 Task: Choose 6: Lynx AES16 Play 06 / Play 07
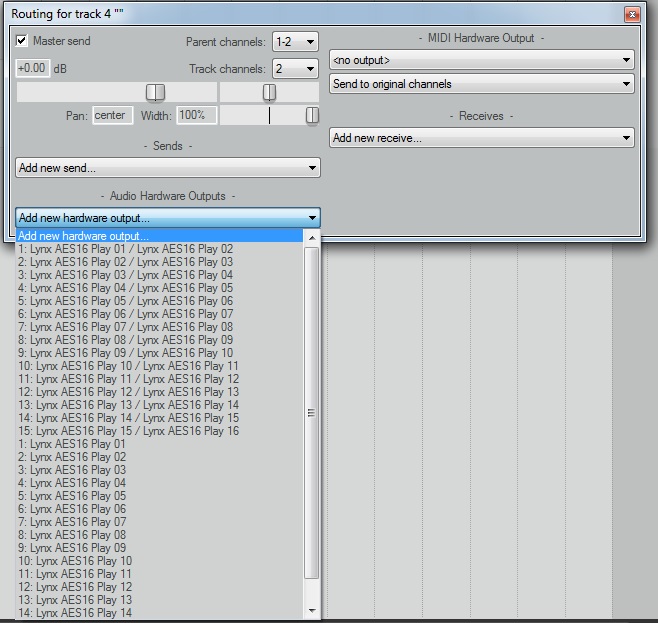click(x=159, y=314)
